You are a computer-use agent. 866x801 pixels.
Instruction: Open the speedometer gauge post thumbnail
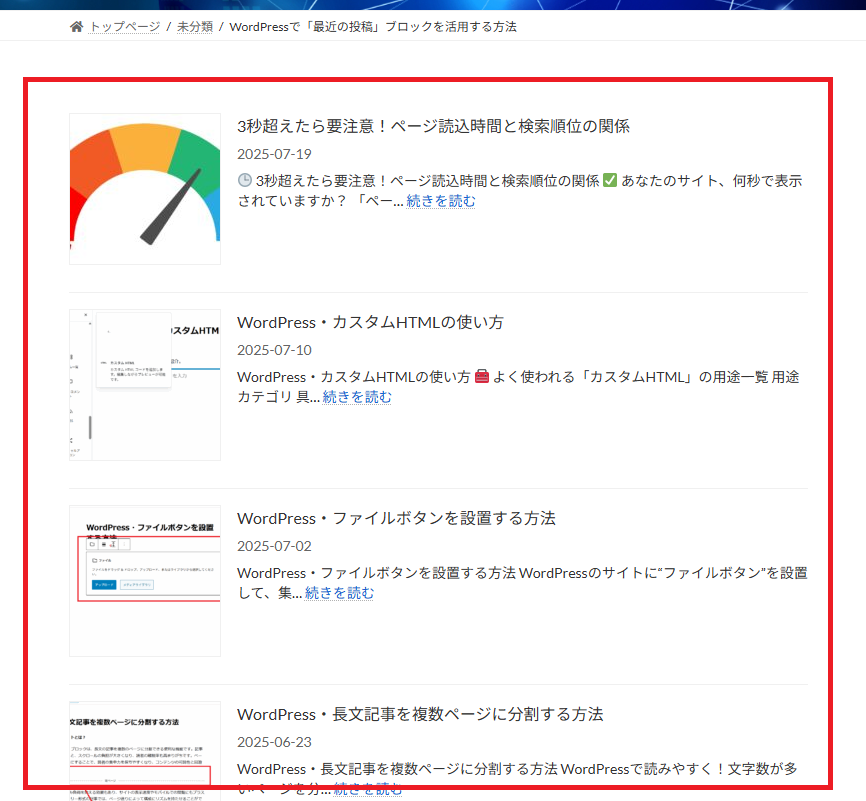pyautogui.click(x=145, y=189)
